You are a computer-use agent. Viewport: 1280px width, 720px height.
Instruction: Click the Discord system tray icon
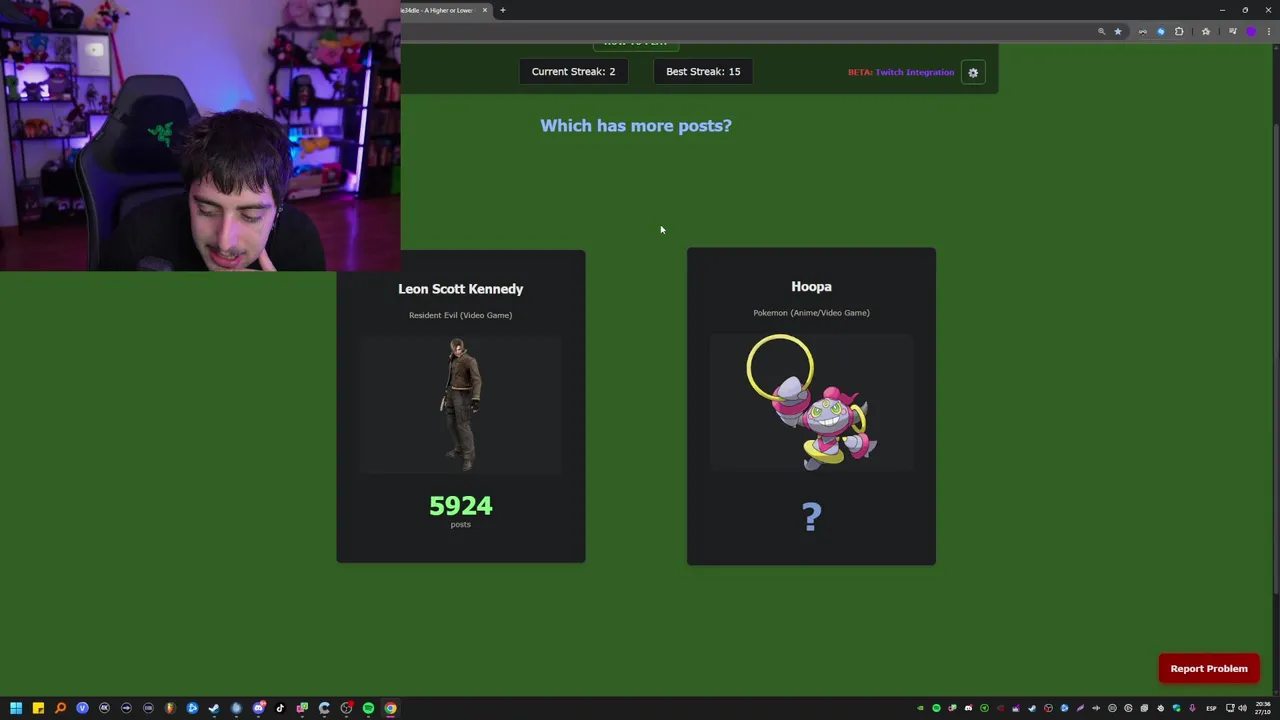coord(969,708)
